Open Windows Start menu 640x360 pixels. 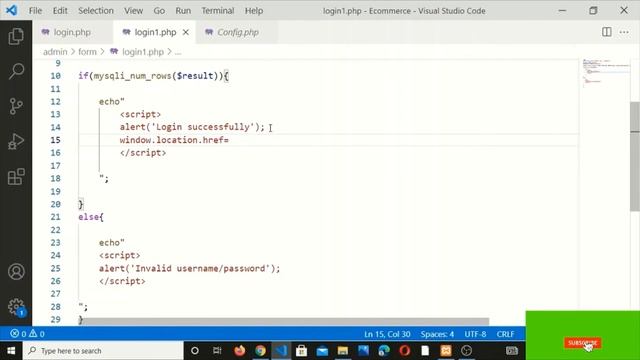[11, 351]
